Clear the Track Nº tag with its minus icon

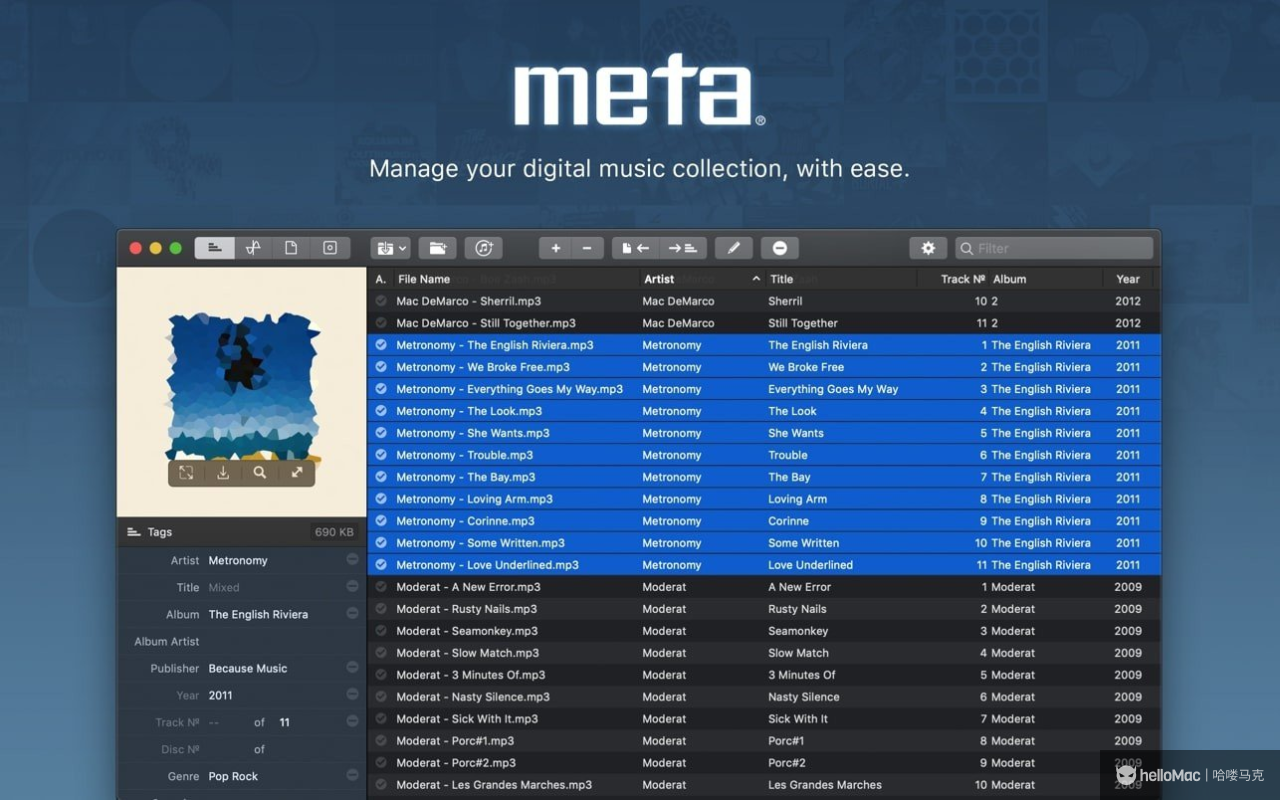tap(352, 721)
